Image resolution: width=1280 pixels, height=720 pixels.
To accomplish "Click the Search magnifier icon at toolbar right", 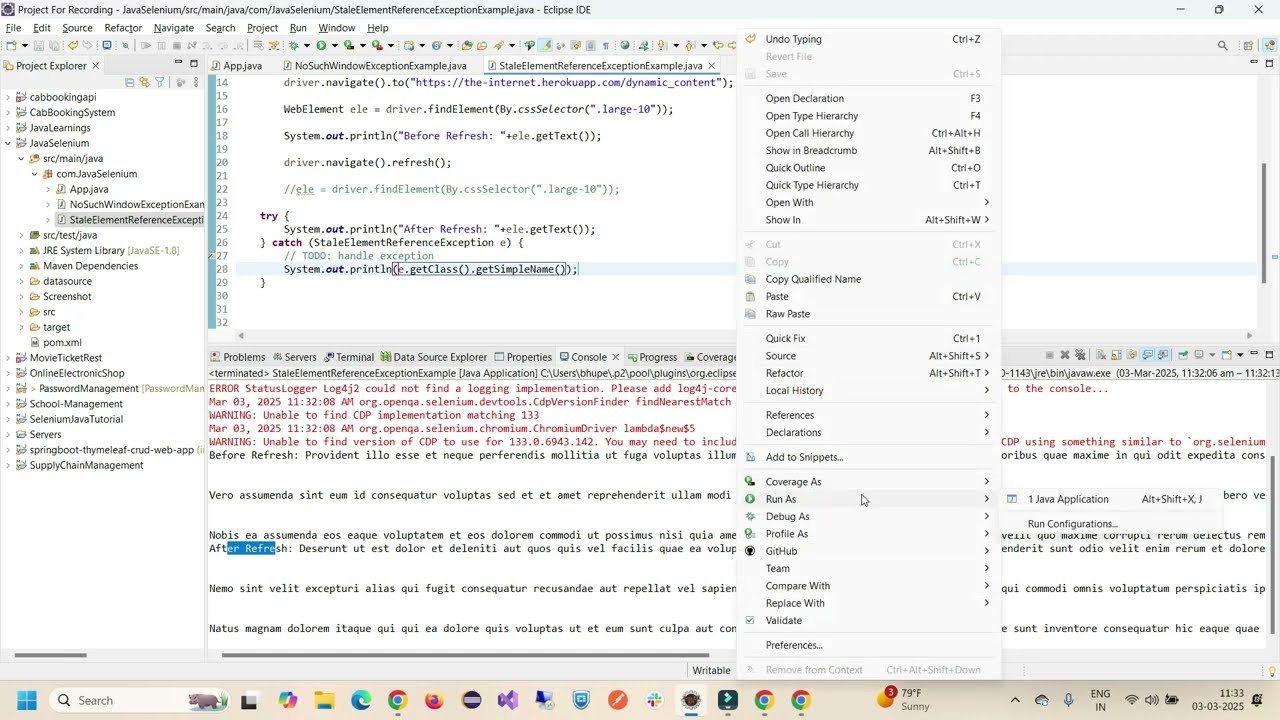I will coord(1222,45).
